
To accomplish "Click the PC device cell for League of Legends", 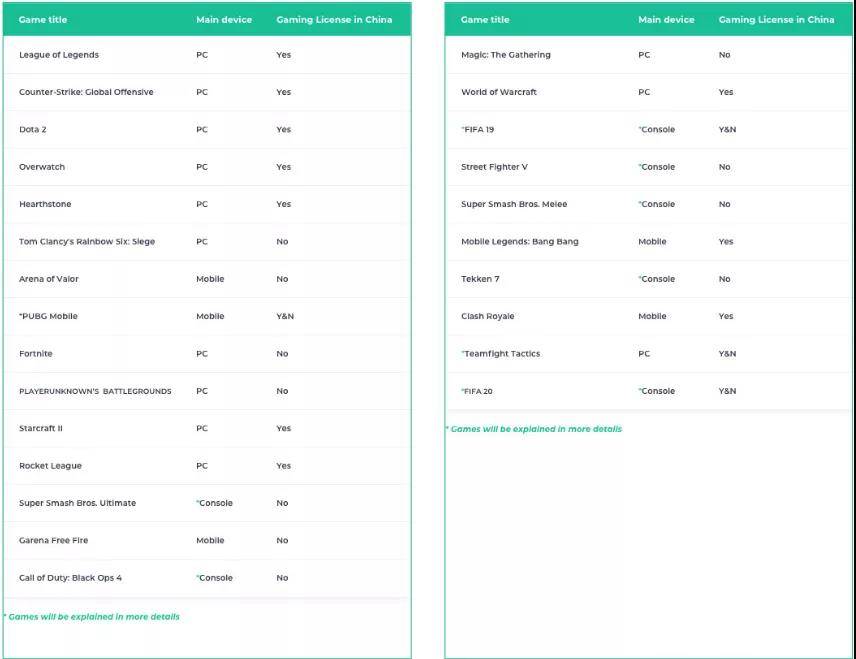I will click(x=202, y=55).
